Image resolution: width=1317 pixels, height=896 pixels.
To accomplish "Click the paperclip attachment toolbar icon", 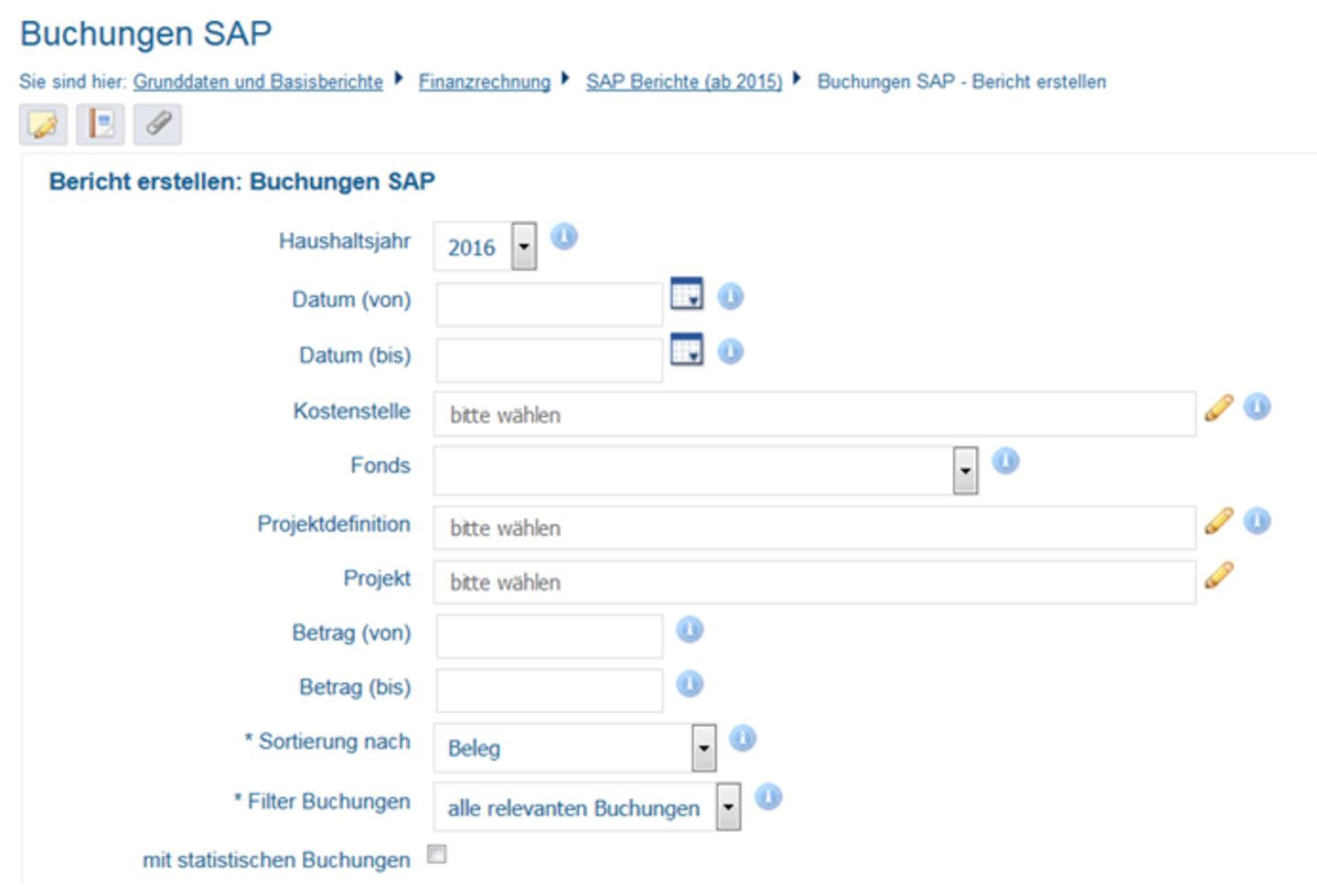I will [x=157, y=124].
